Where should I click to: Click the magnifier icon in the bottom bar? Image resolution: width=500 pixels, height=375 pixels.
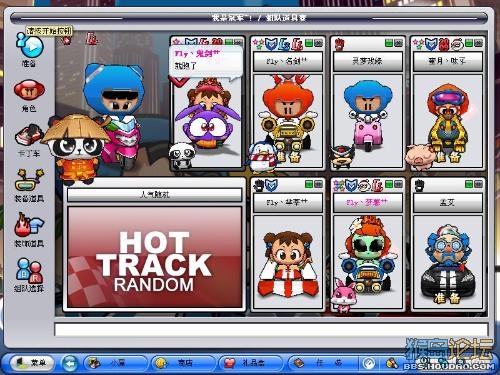pos(391,363)
